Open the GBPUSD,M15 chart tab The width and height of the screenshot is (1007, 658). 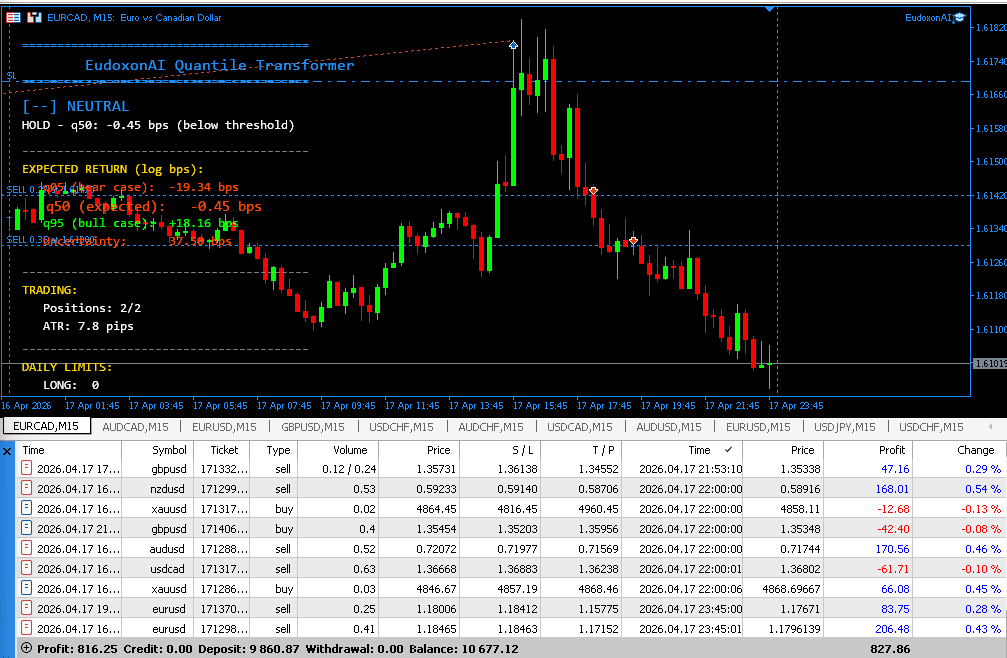pos(313,426)
